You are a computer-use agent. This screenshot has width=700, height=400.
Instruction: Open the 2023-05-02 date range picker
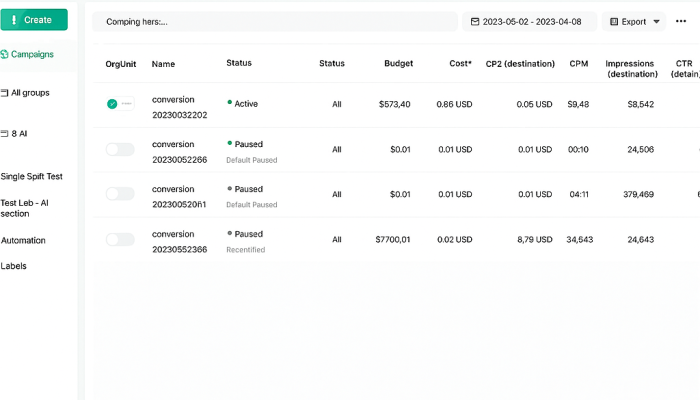(529, 21)
